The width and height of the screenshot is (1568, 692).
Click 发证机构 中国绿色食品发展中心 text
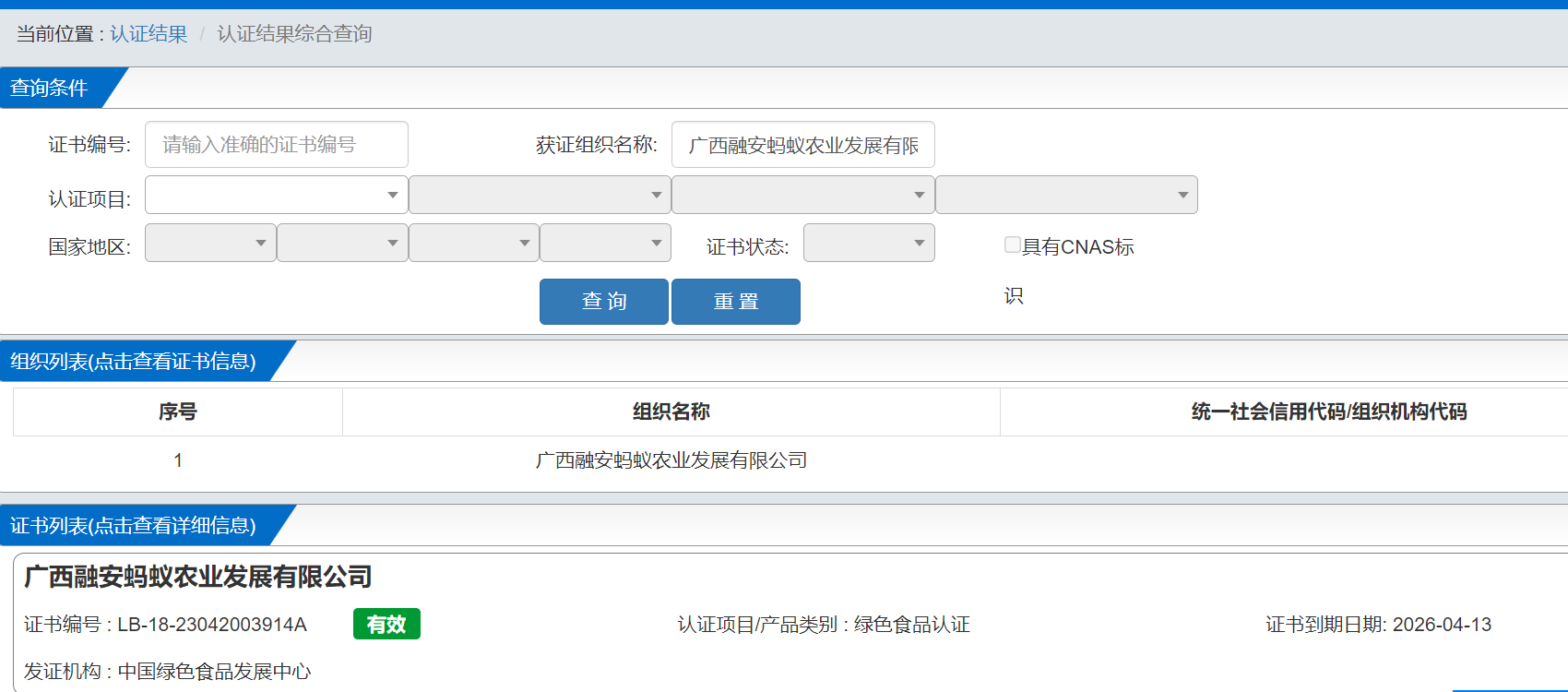(168, 672)
